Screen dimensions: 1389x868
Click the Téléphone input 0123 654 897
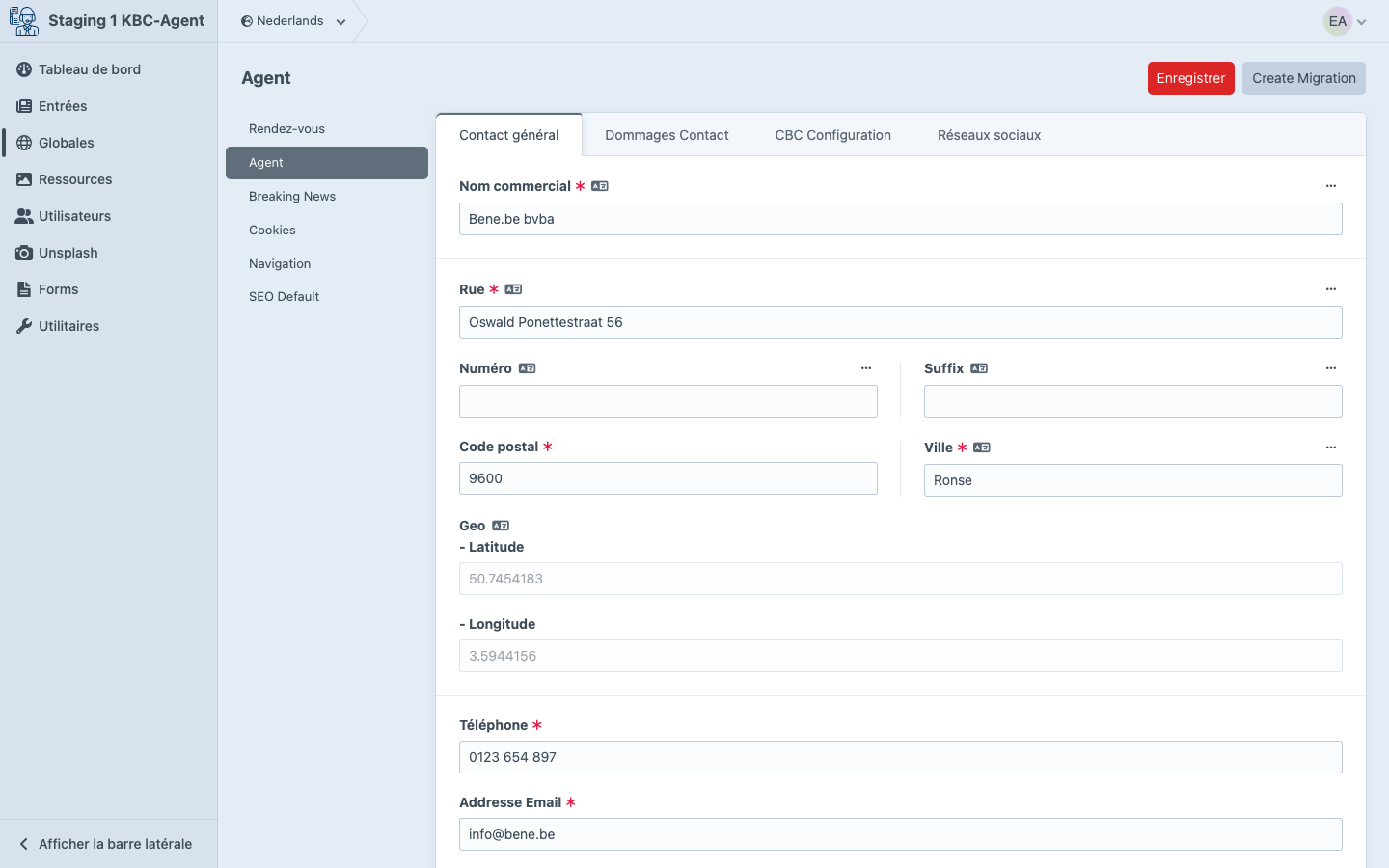pyautogui.click(x=901, y=757)
